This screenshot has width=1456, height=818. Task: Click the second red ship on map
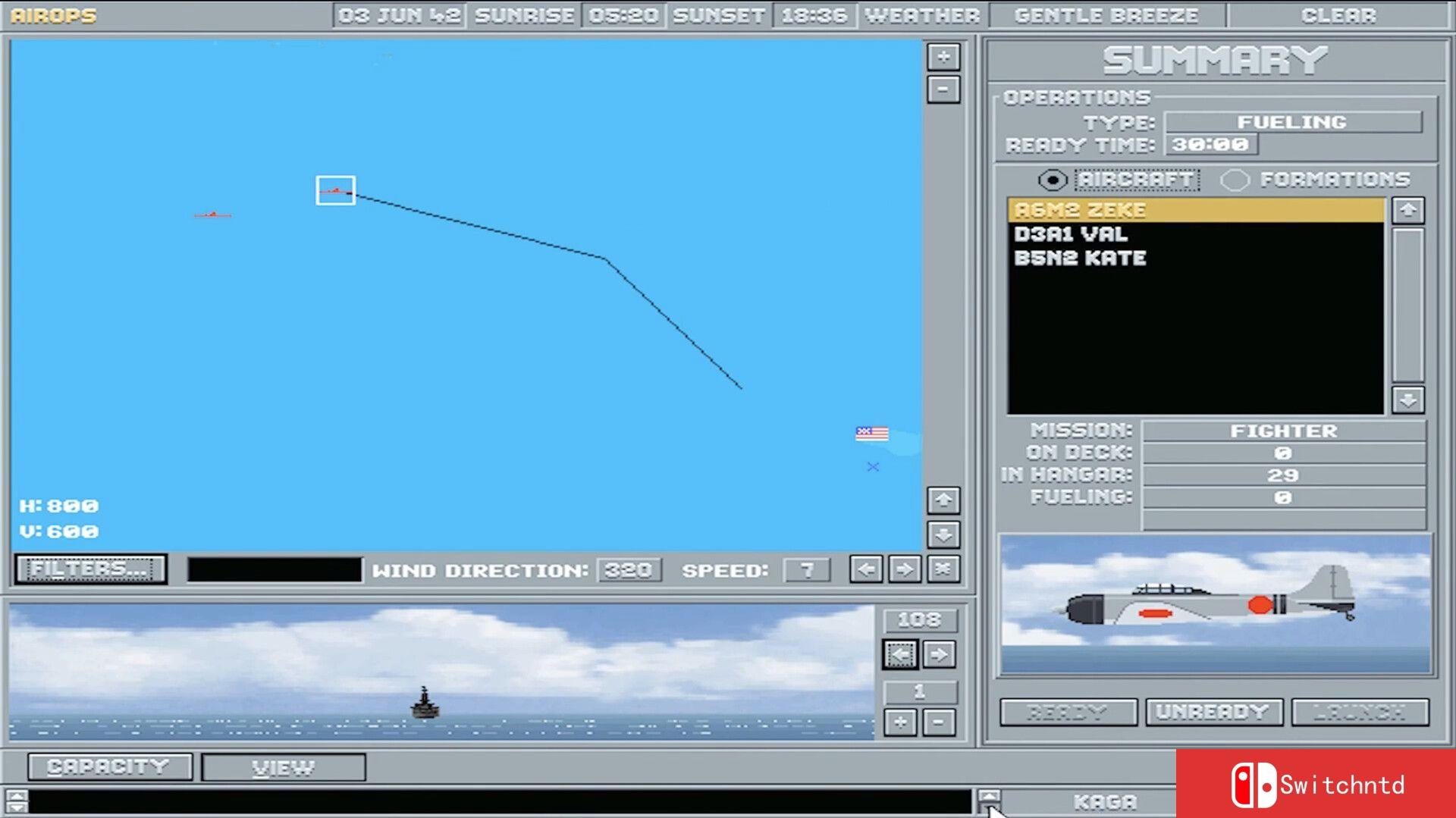212,215
